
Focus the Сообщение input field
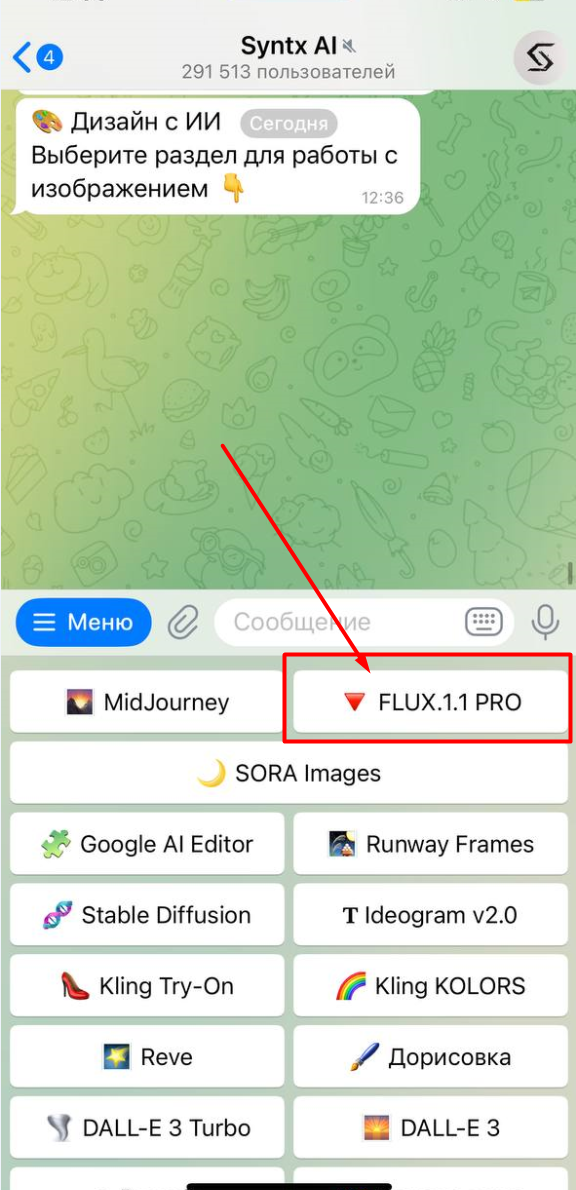(364, 622)
